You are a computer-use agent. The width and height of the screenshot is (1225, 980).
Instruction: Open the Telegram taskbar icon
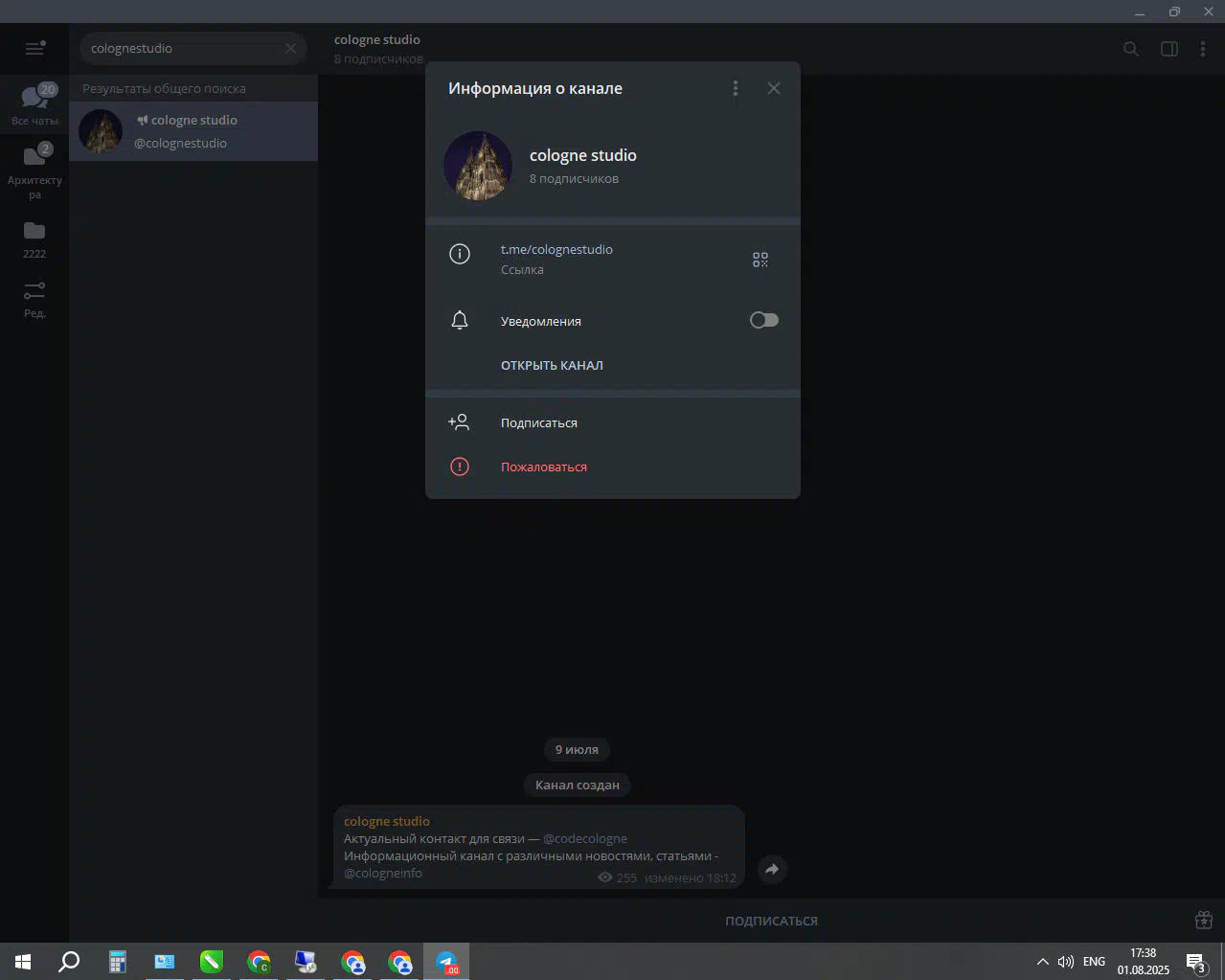click(x=446, y=962)
